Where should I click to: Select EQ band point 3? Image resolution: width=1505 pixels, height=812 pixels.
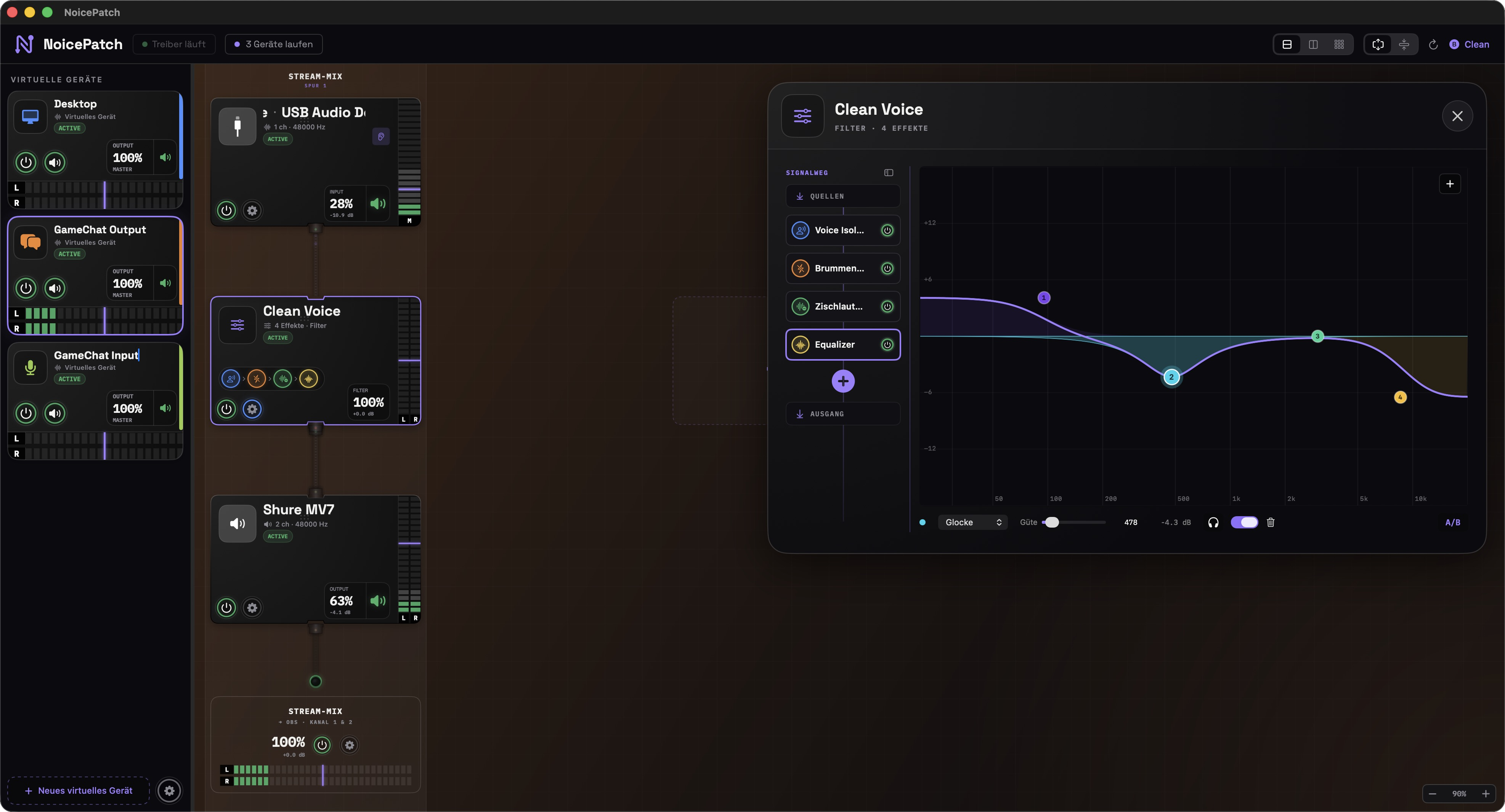tap(1317, 336)
